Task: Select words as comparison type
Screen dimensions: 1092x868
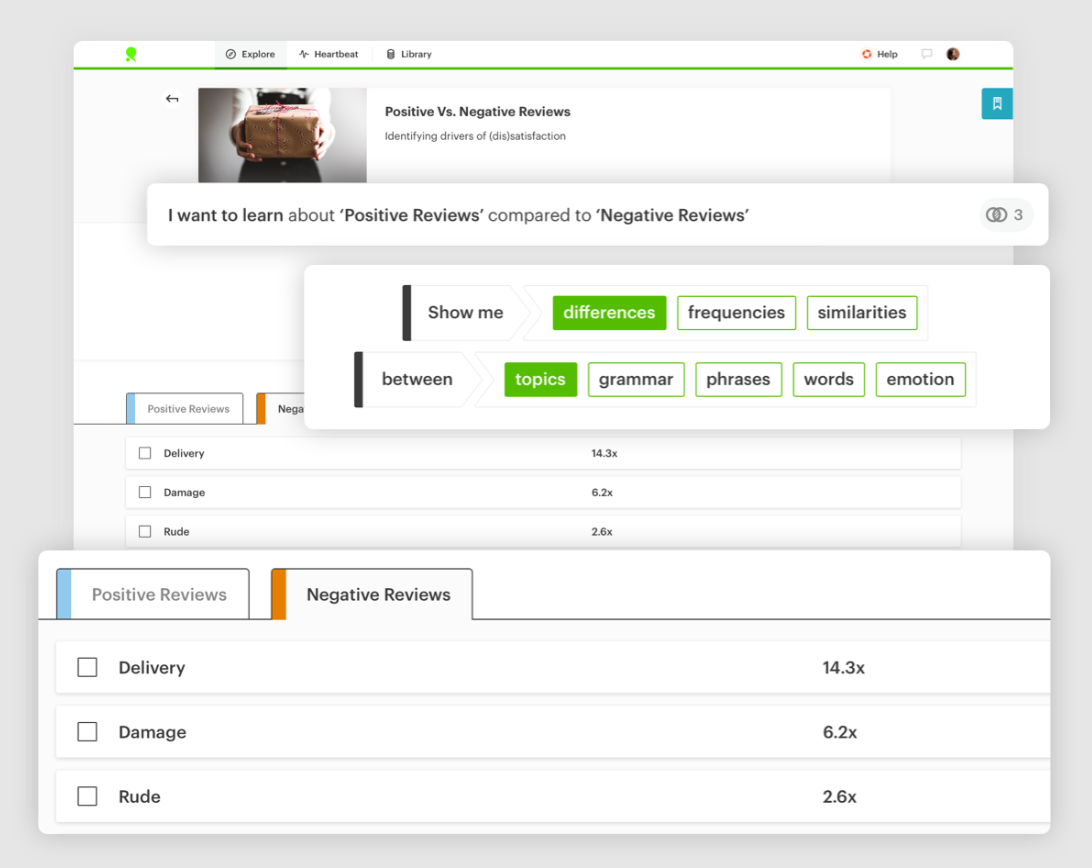Action: point(829,380)
